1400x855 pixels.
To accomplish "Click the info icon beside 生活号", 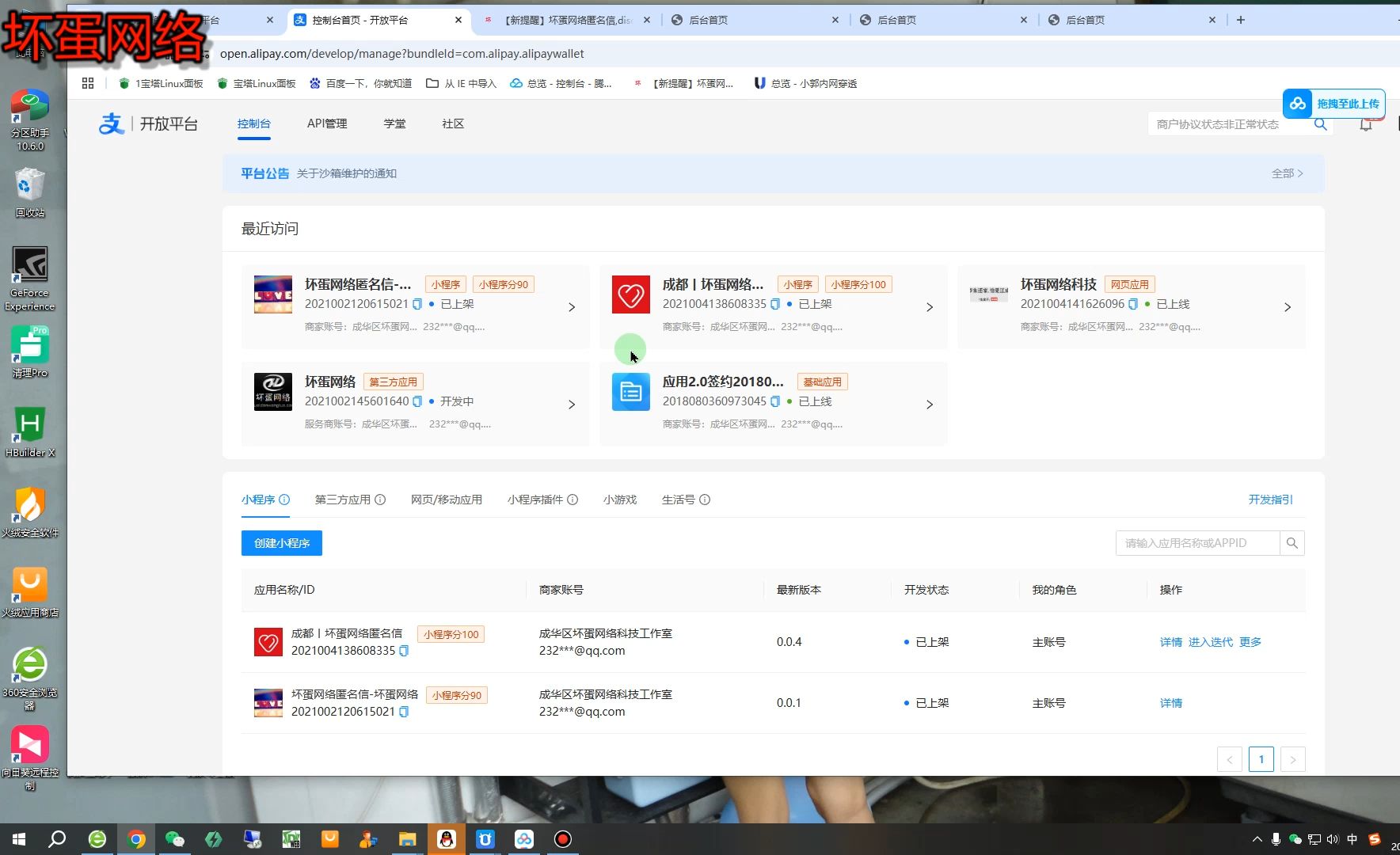I will coord(705,500).
